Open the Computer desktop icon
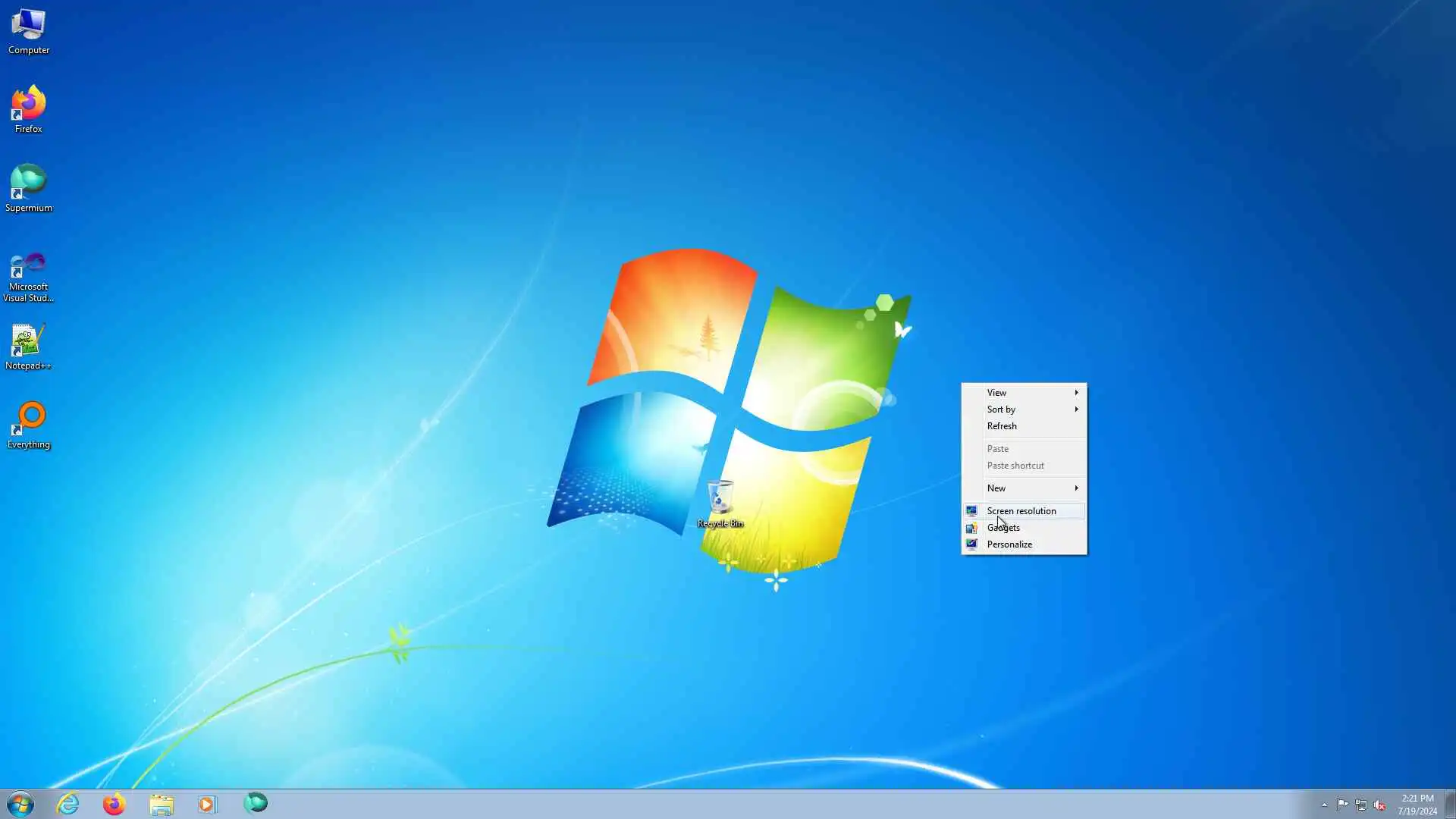 (x=29, y=30)
